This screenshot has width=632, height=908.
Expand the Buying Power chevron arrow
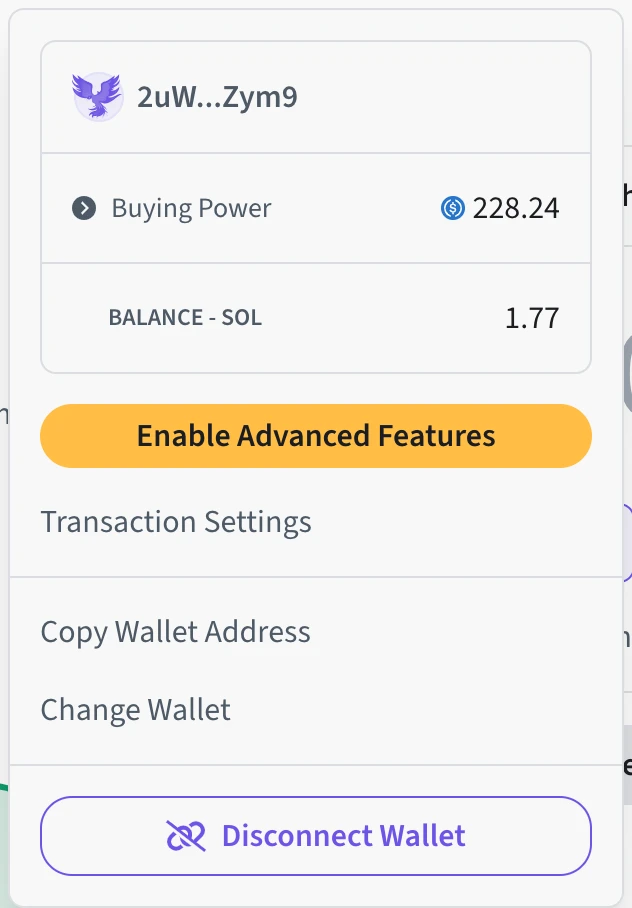[84, 208]
